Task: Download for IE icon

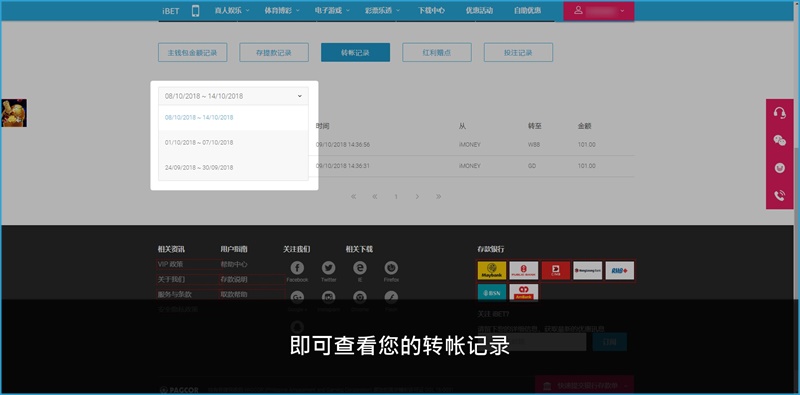Action: [x=360, y=268]
